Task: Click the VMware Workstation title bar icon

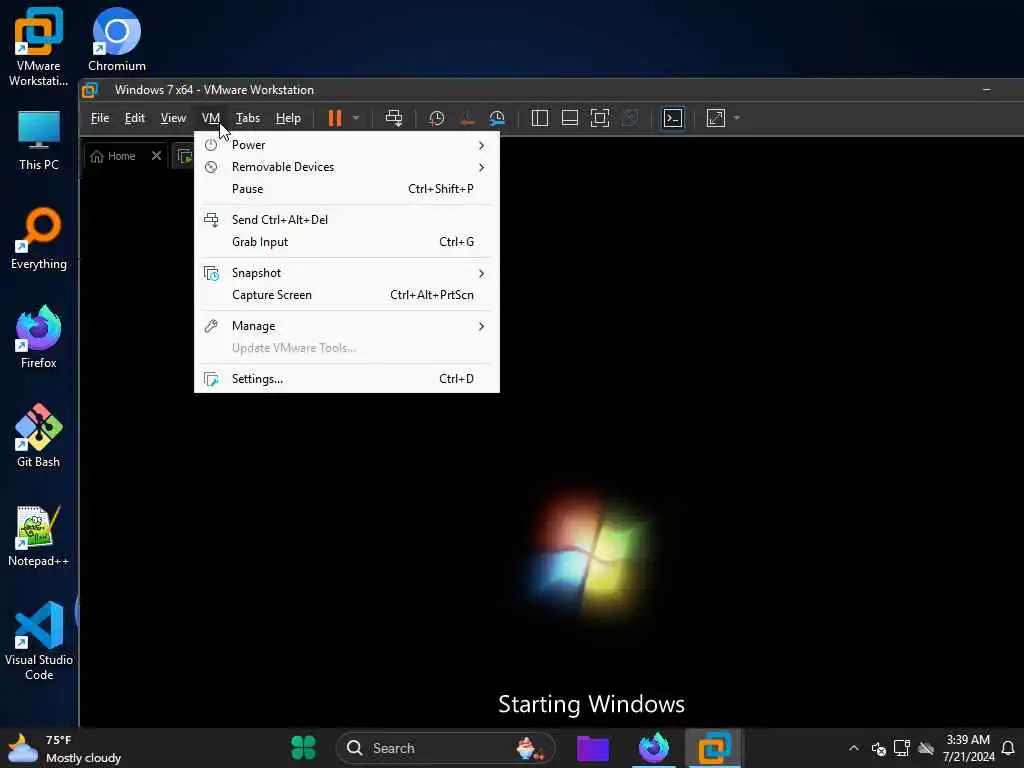Action: (90, 90)
